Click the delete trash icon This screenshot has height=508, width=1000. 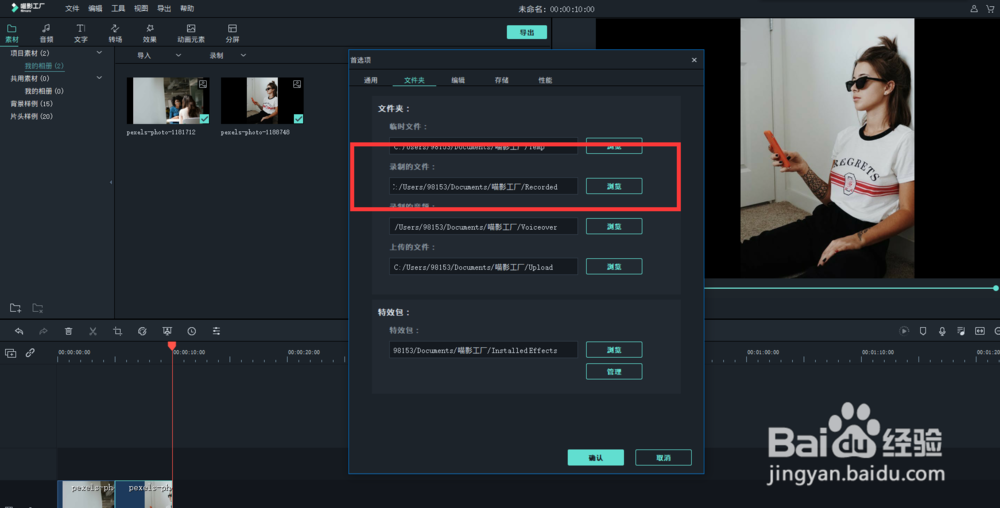[68, 331]
